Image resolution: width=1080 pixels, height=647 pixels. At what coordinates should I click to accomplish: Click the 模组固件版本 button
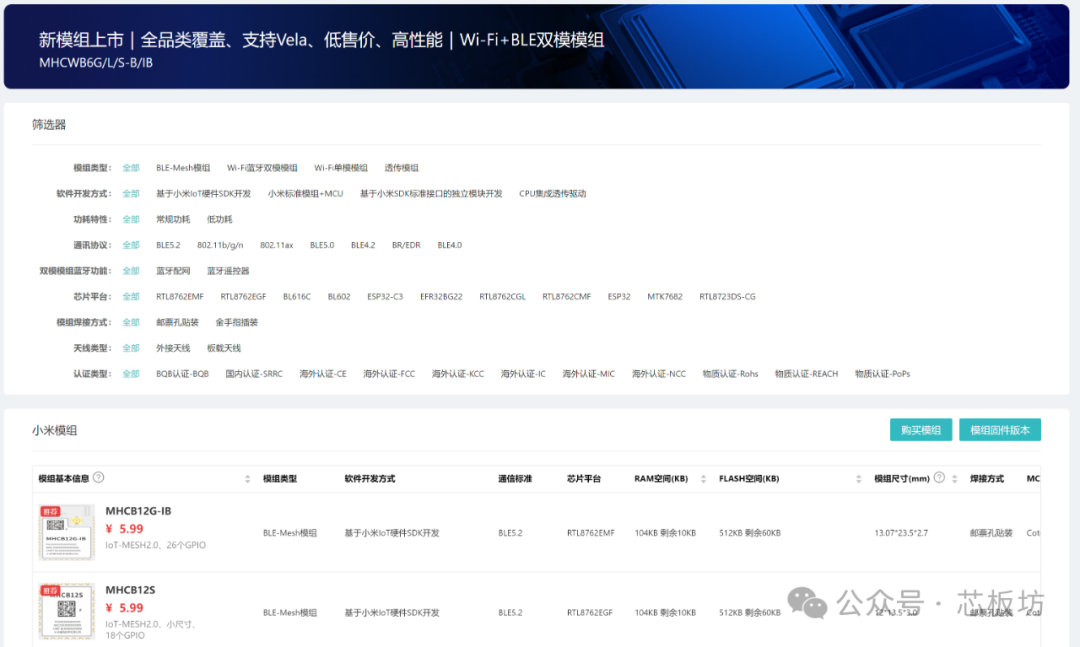coord(999,430)
